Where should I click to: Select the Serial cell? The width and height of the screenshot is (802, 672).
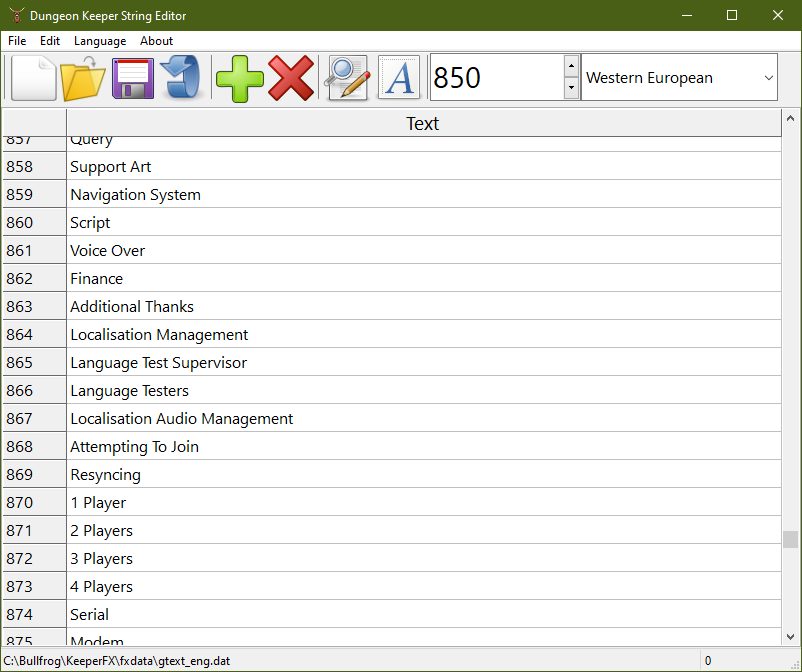(x=424, y=614)
